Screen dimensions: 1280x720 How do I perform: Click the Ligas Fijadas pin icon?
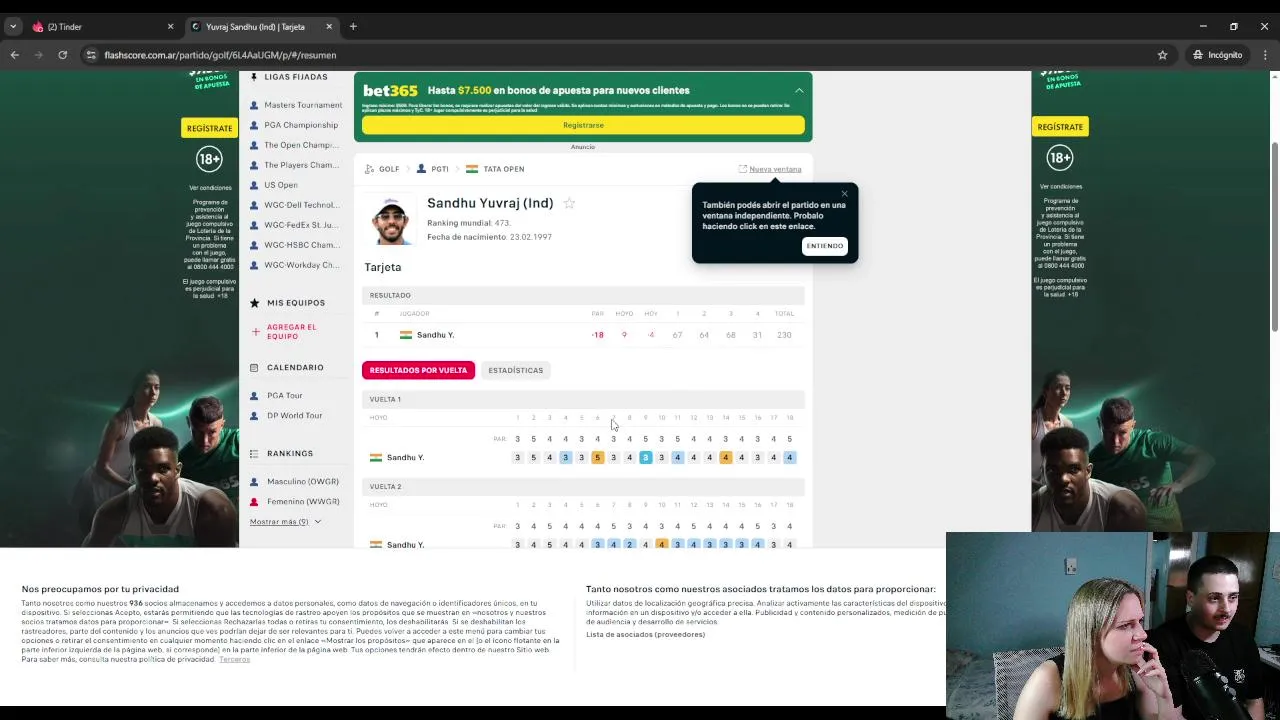(254, 77)
